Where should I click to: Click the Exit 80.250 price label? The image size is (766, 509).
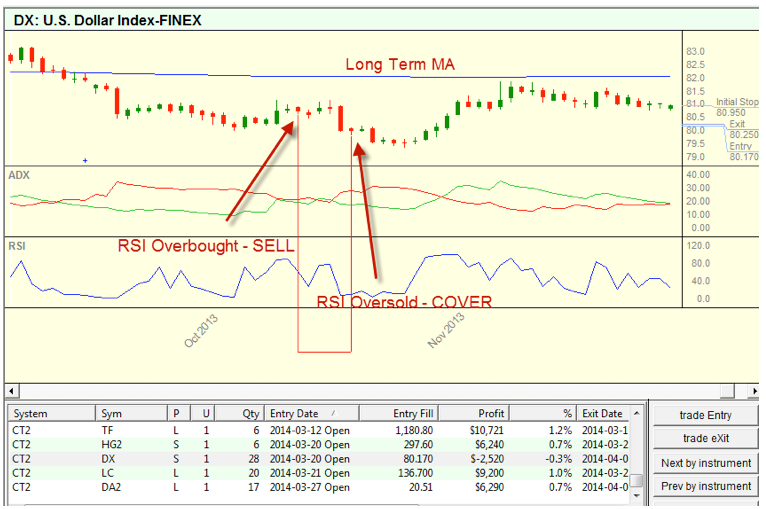pyautogui.click(x=743, y=129)
